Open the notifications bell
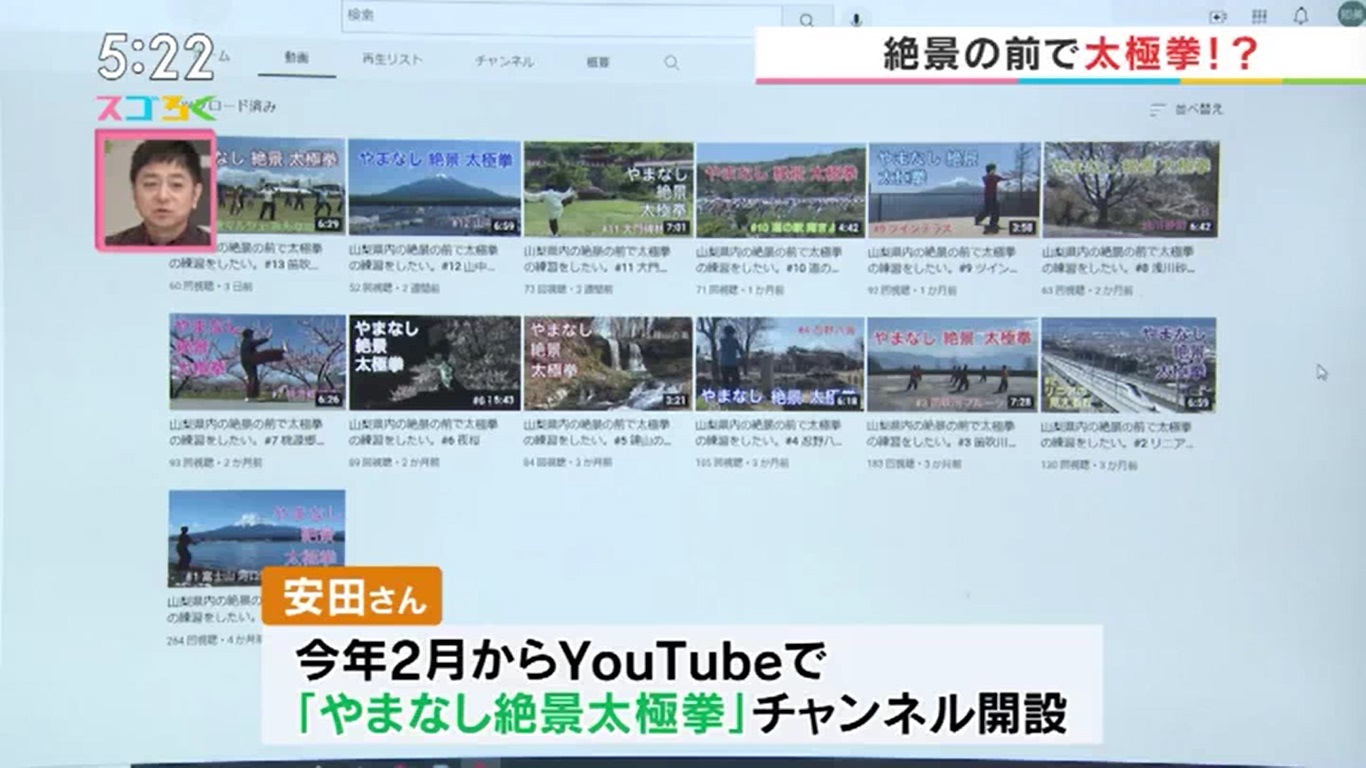The width and height of the screenshot is (1366, 768). 1301,15
